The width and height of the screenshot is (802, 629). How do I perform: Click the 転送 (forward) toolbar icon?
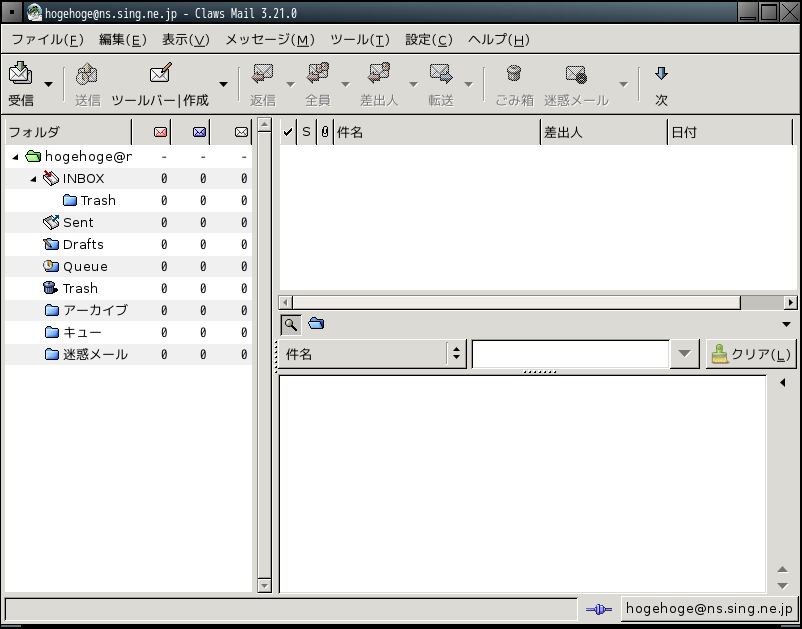[x=441, y=74]
